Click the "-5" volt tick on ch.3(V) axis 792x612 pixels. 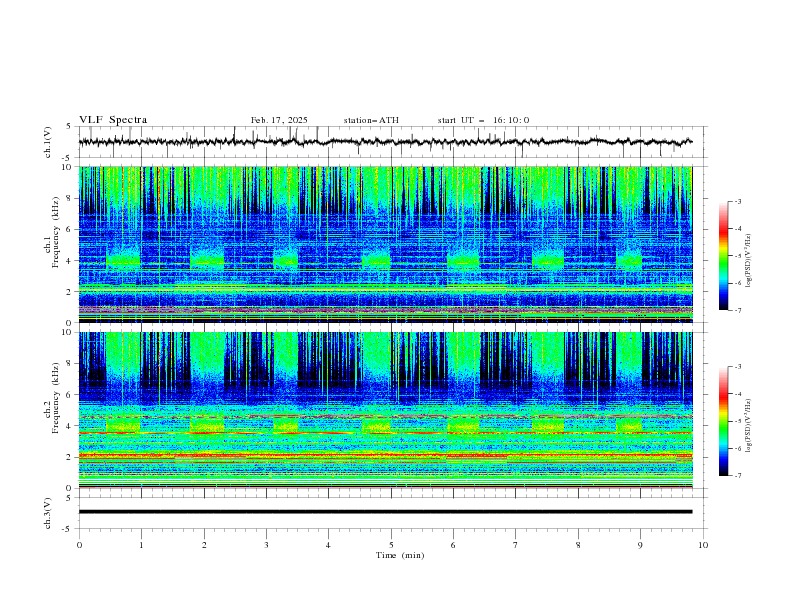click(67, 529)
